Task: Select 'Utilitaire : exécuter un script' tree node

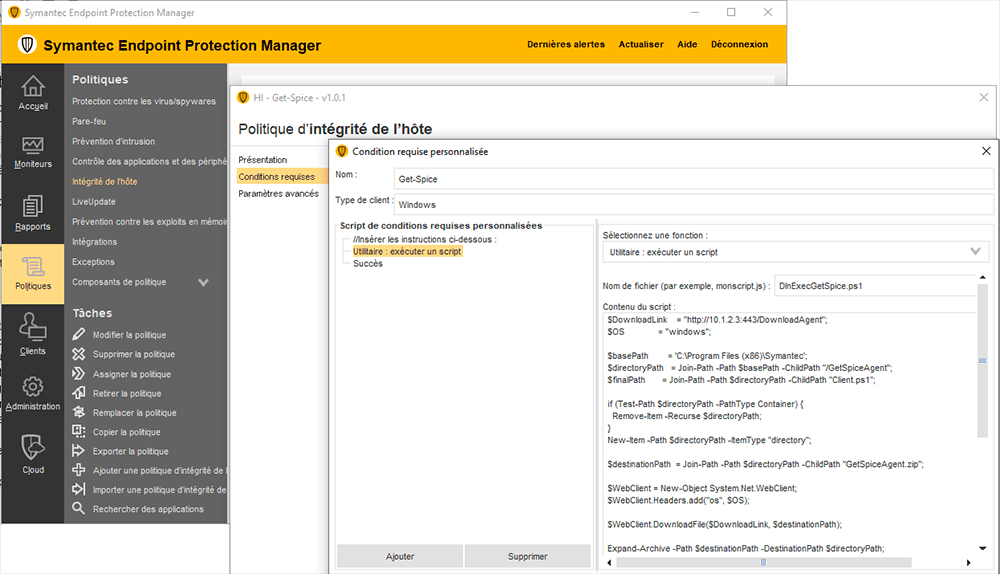Action: [x=407, y=252]
